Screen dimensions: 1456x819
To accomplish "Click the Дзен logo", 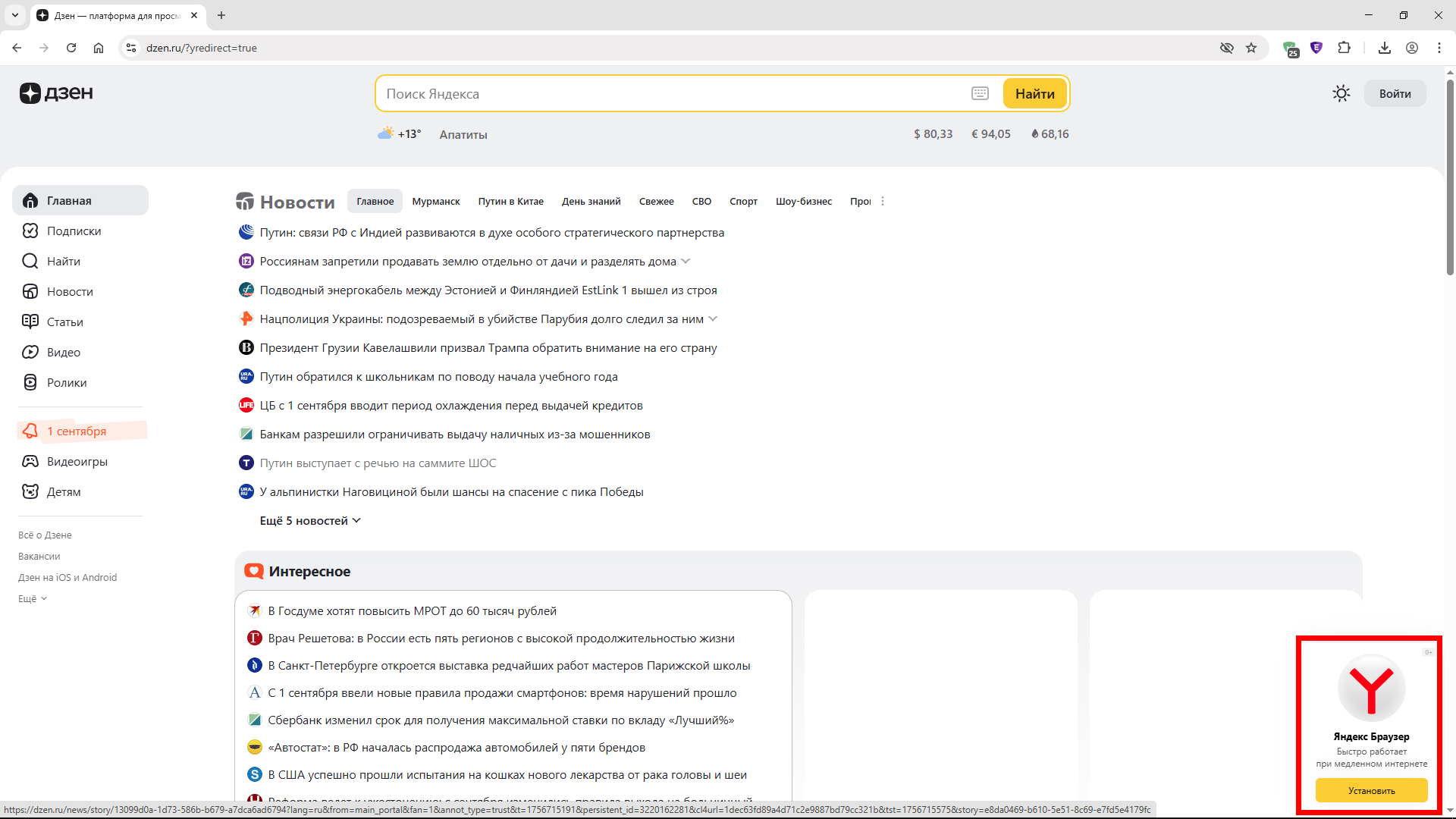I will (x=56, y=93).
